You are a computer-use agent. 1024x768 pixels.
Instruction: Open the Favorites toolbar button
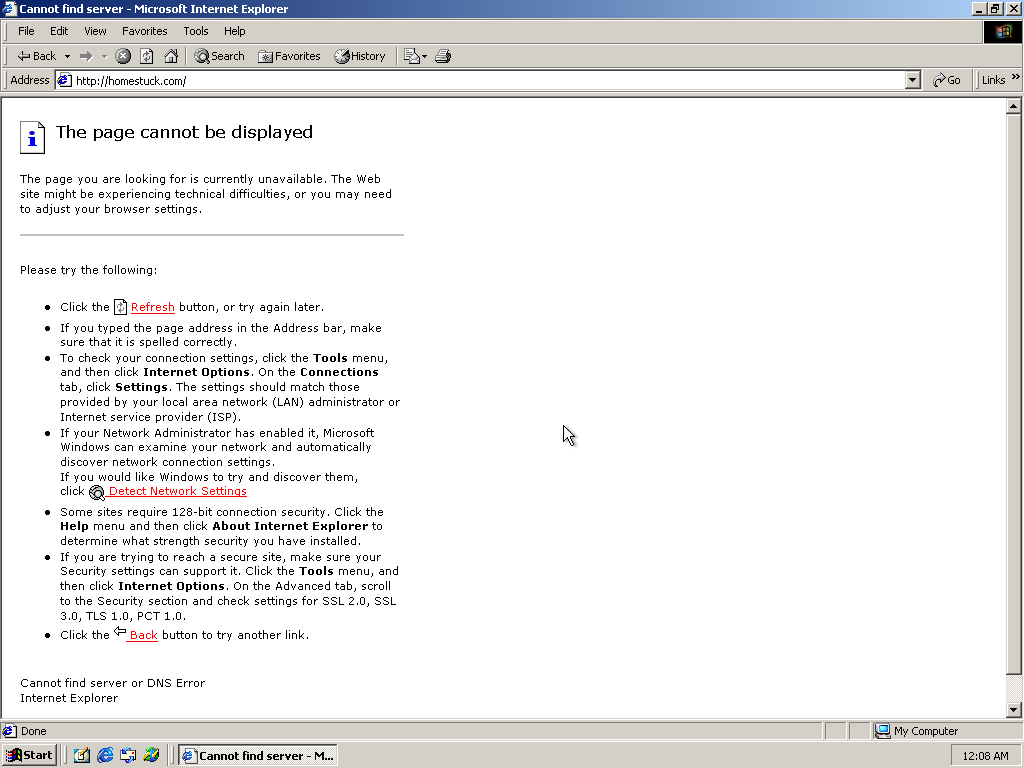289,56
